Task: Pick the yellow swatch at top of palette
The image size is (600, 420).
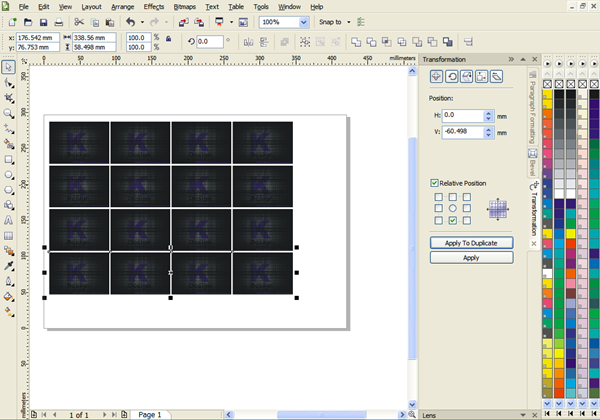Action: pyautogui.click(x=547, y=94)
